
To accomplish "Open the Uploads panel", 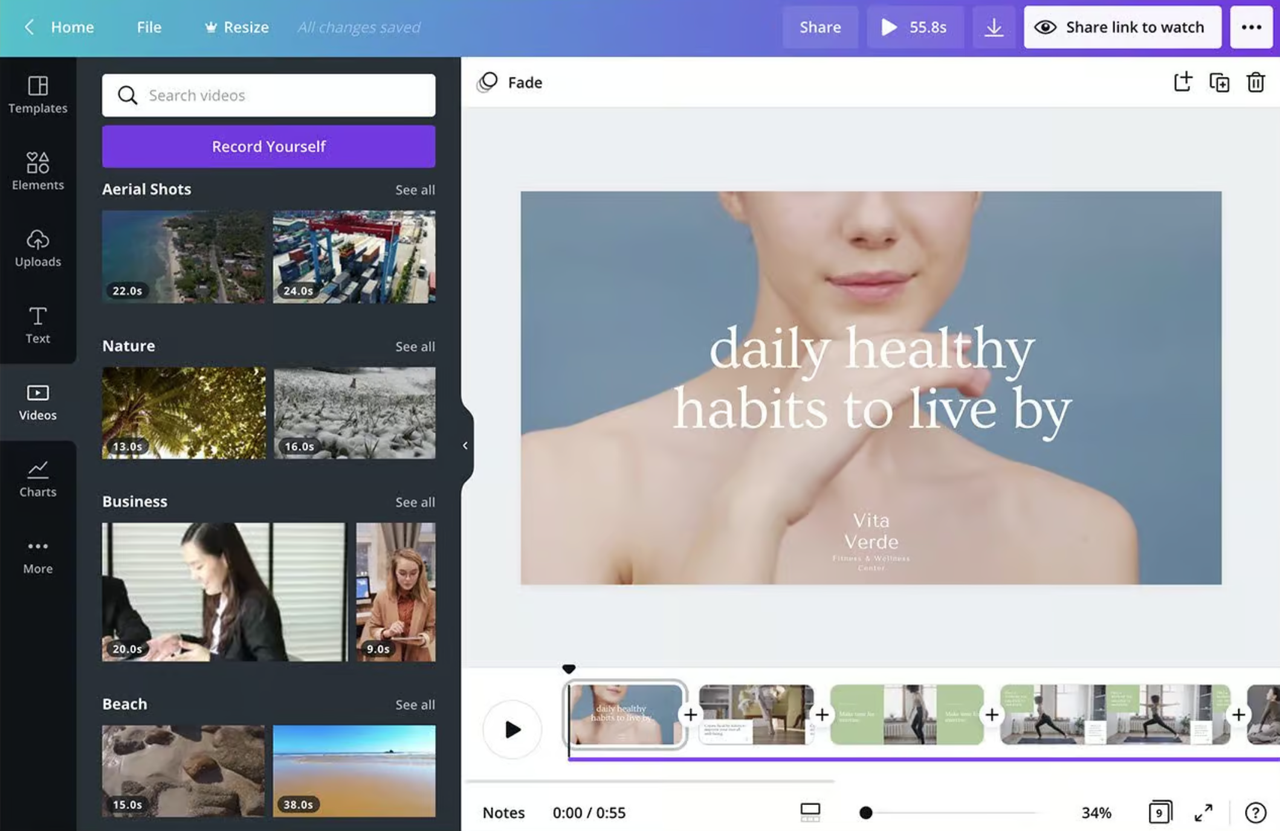I will coord(38,248).
